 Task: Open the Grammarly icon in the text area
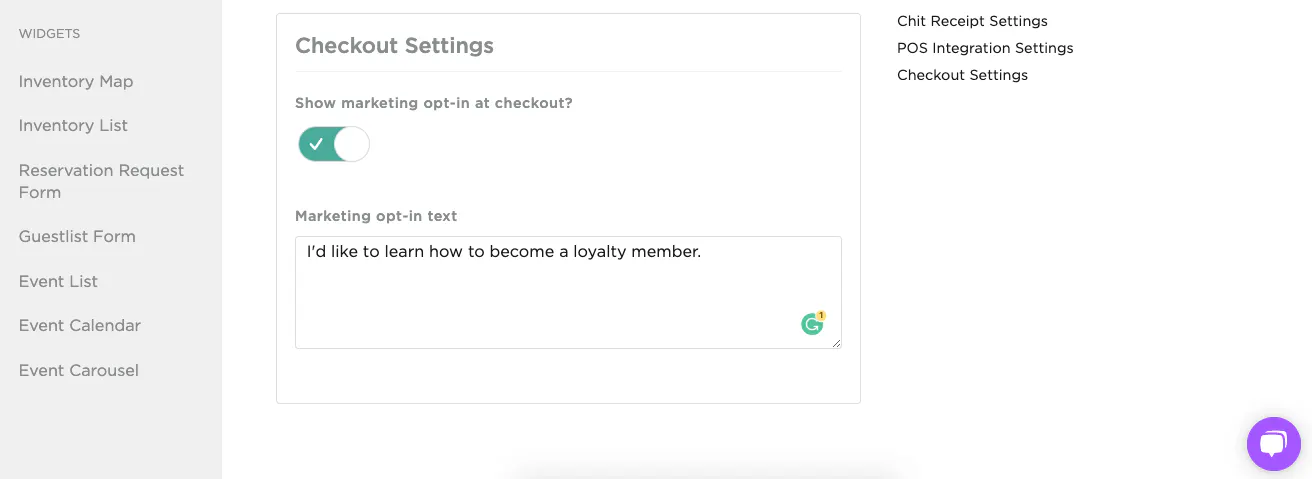point(811,325)
